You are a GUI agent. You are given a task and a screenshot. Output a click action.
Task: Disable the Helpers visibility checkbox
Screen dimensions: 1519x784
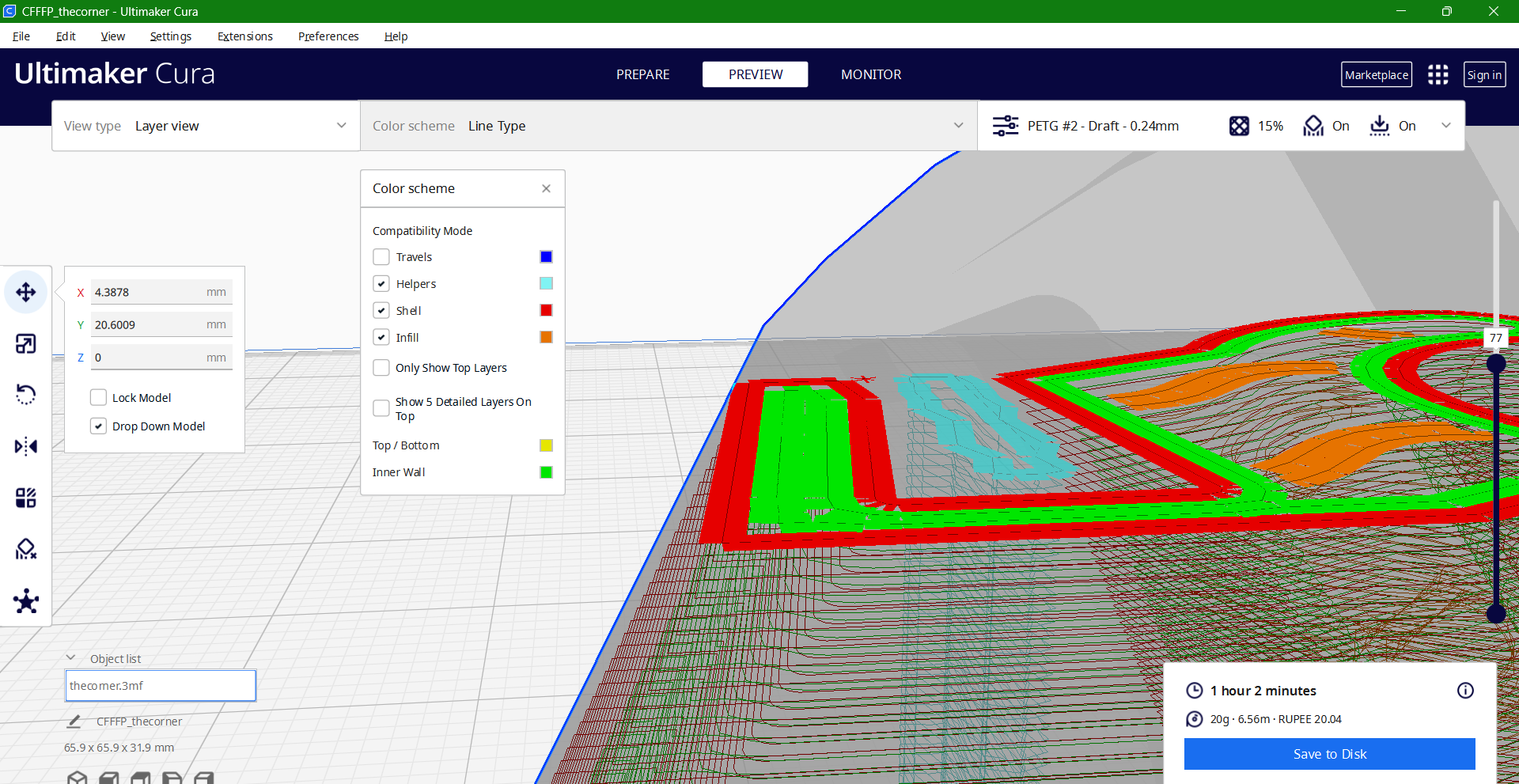(x=381, y=283)
